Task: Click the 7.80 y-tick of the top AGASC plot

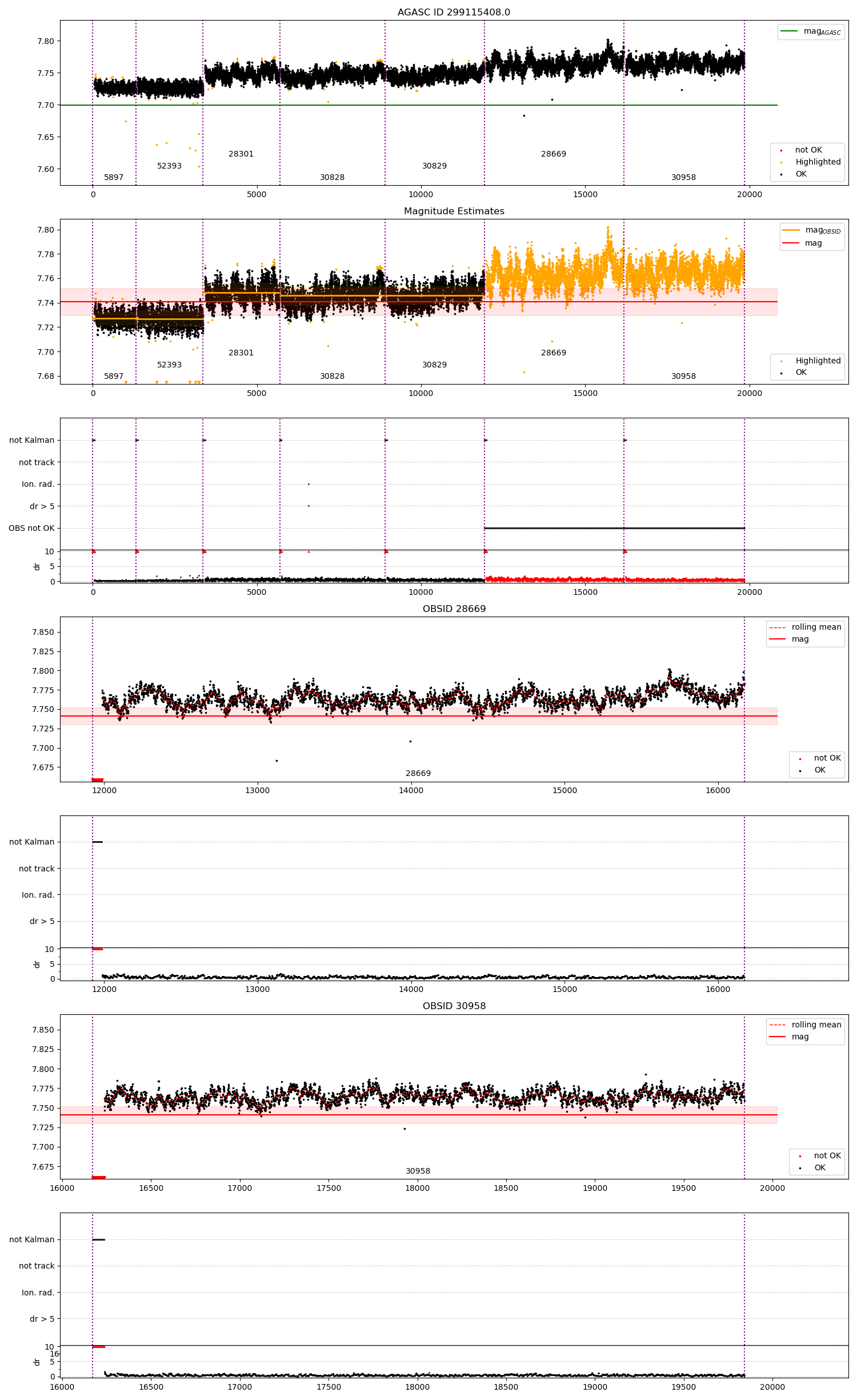Action: coord(46,42)
